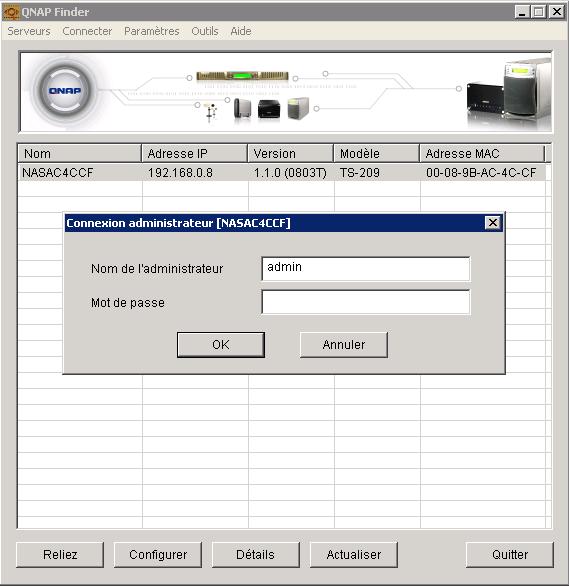The width and height of the screenshot is (569, 586).
Task: Select the NASAC4CCF server row
Action: (x=282, y=173)
